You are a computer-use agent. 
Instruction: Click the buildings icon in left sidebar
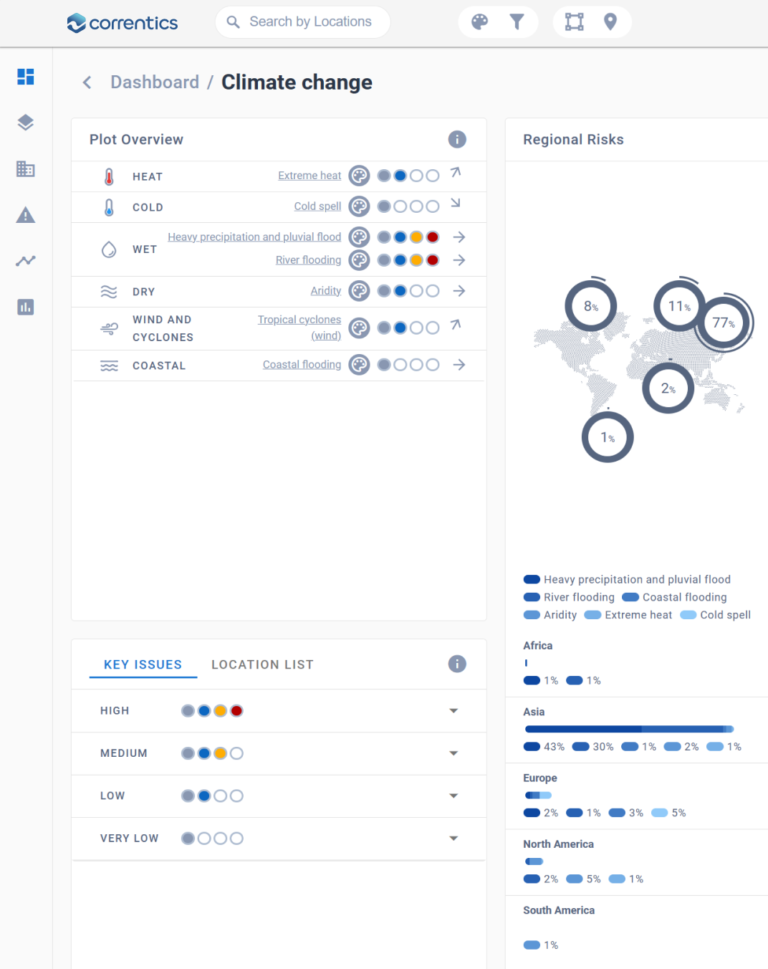coord(26,169)
